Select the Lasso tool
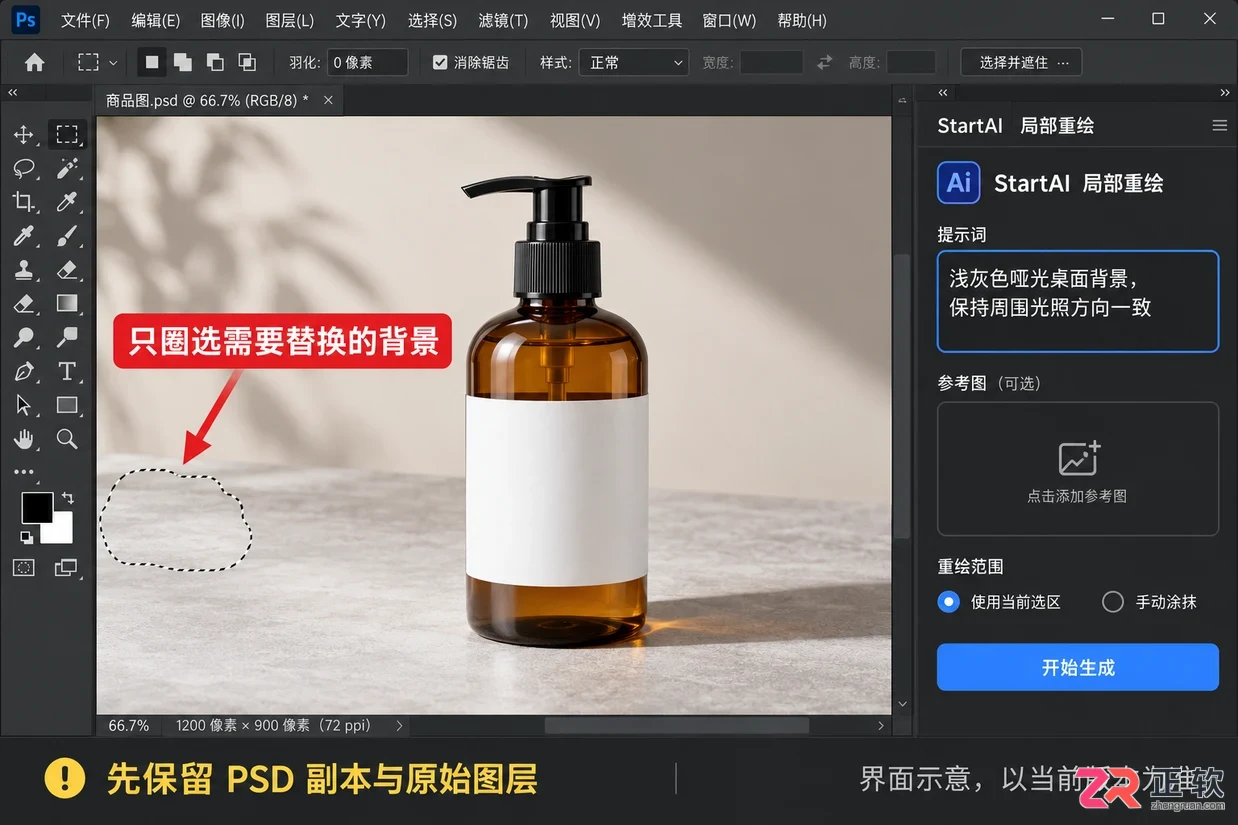This screenshot has width=1238, height=825. (24, 168)
